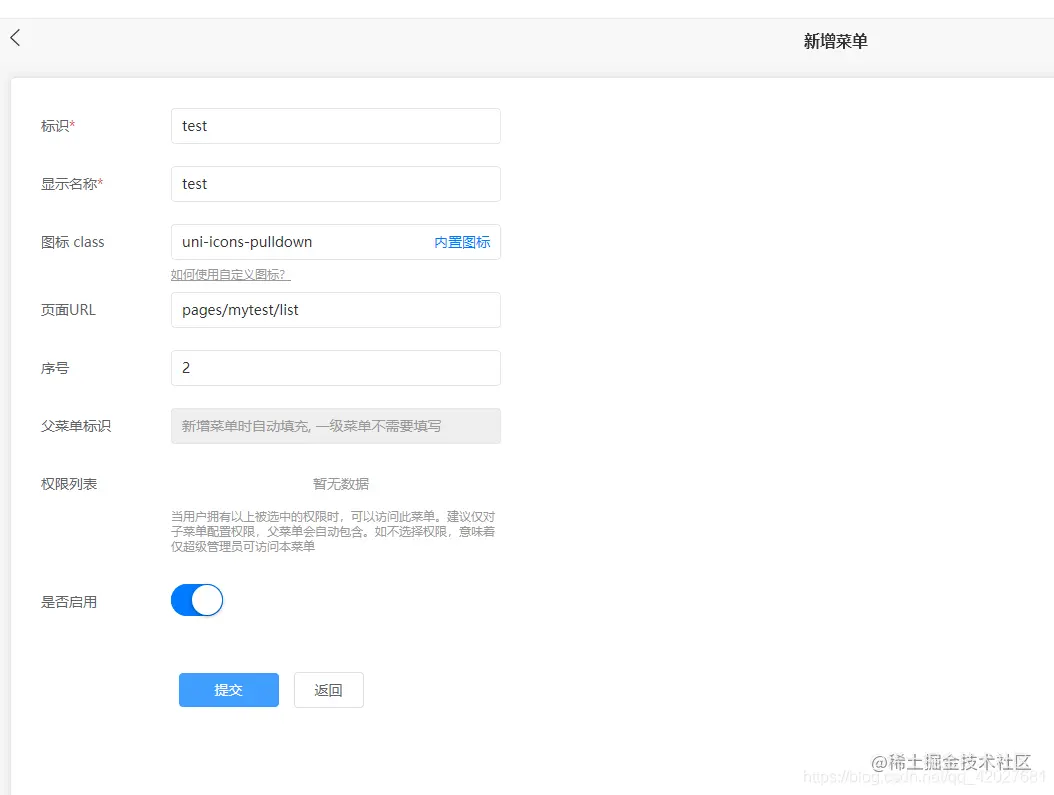1054x795 pixels.
Task: Click the back arrow in the top-left corner
Action: 14,36
